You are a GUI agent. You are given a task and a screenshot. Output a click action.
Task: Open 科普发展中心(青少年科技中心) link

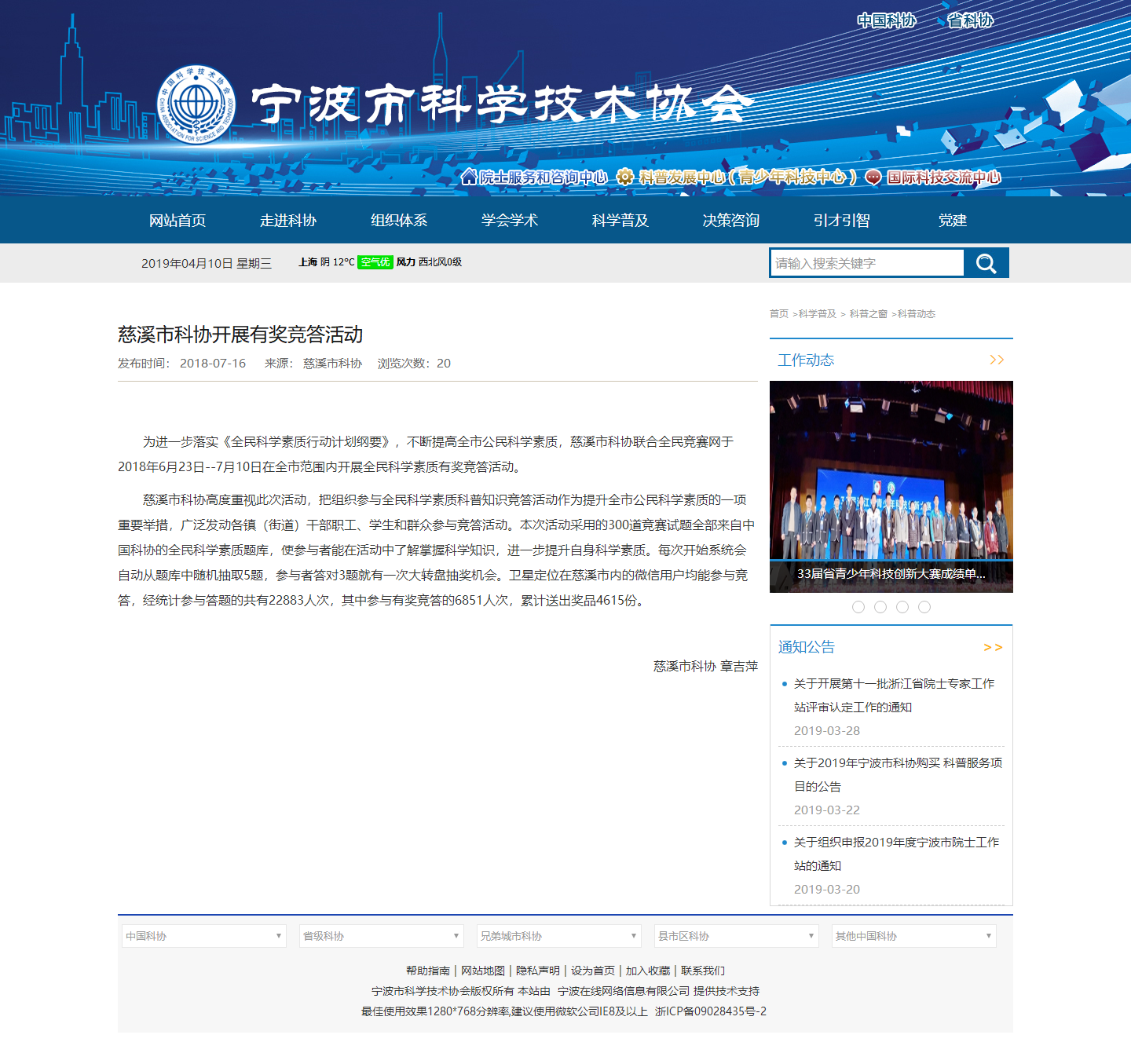click(x=748, y=177)
